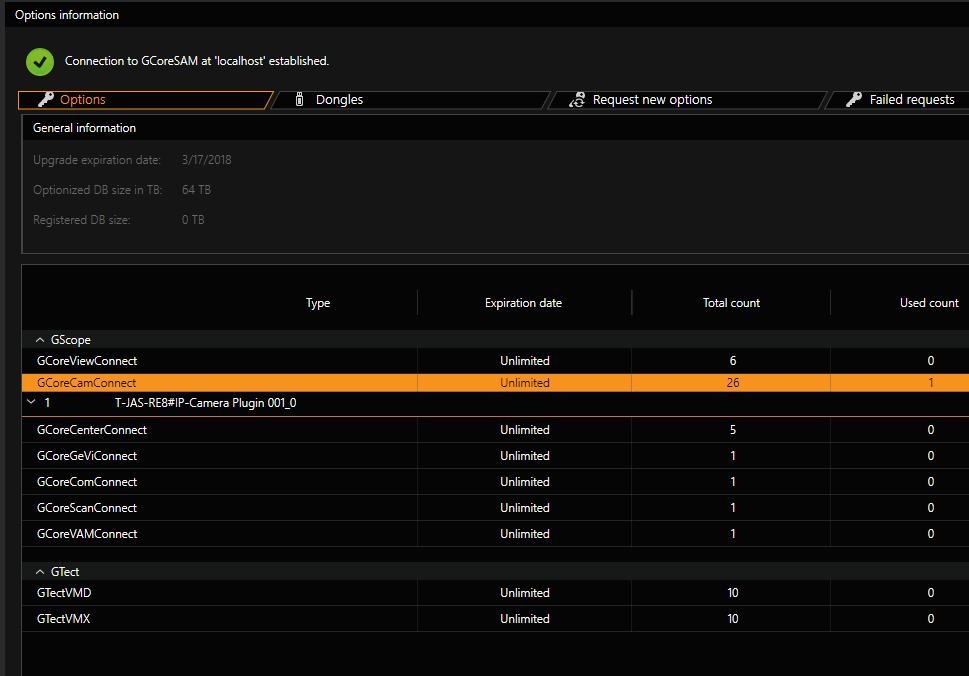Click the key icon on Options tab
This screenshot has height=676, width=969.
coord(46,99)
